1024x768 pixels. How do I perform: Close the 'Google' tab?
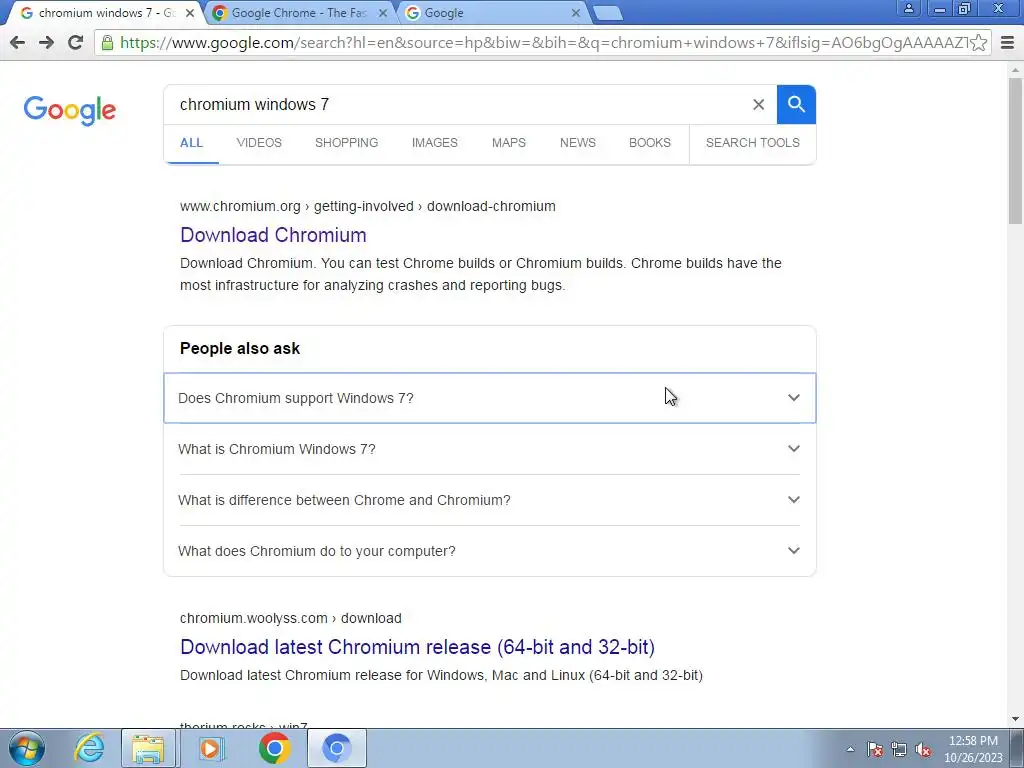575,13
